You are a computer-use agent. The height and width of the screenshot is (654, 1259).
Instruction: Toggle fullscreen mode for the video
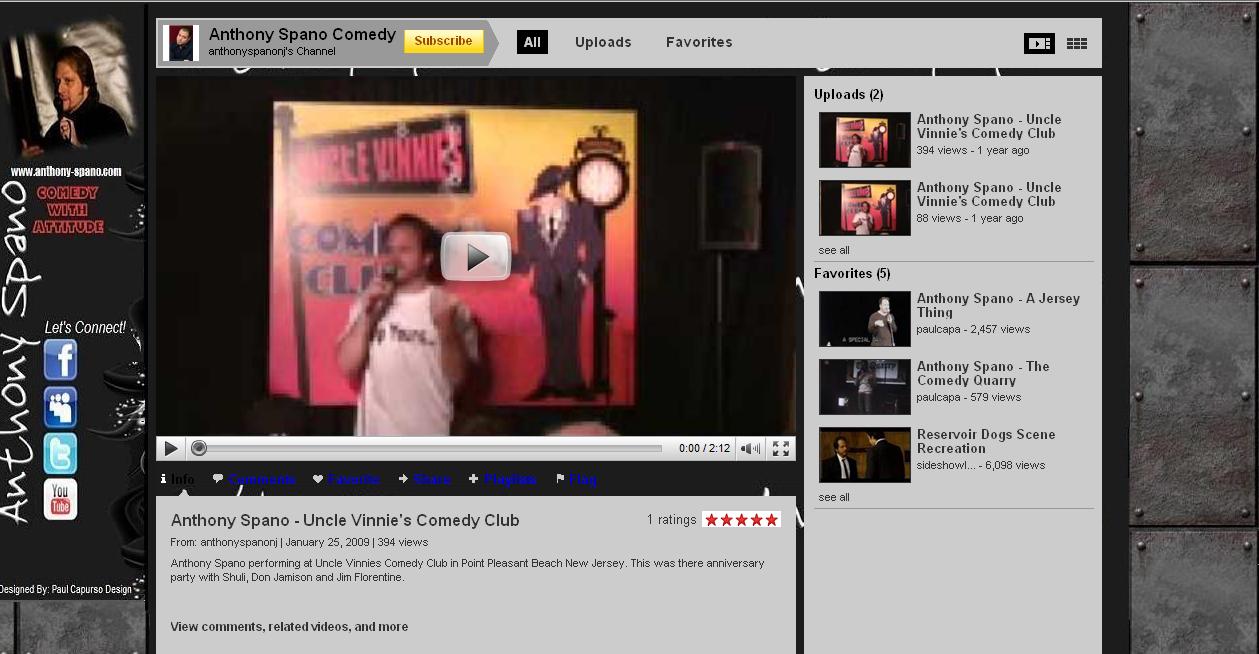(781, 449)
